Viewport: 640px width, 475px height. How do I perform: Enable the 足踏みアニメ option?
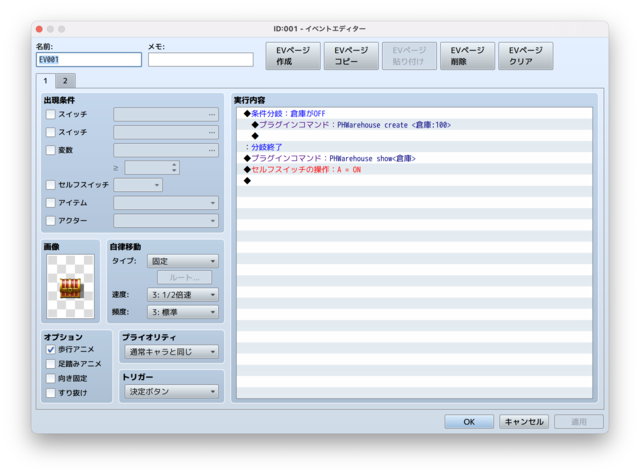51,364
